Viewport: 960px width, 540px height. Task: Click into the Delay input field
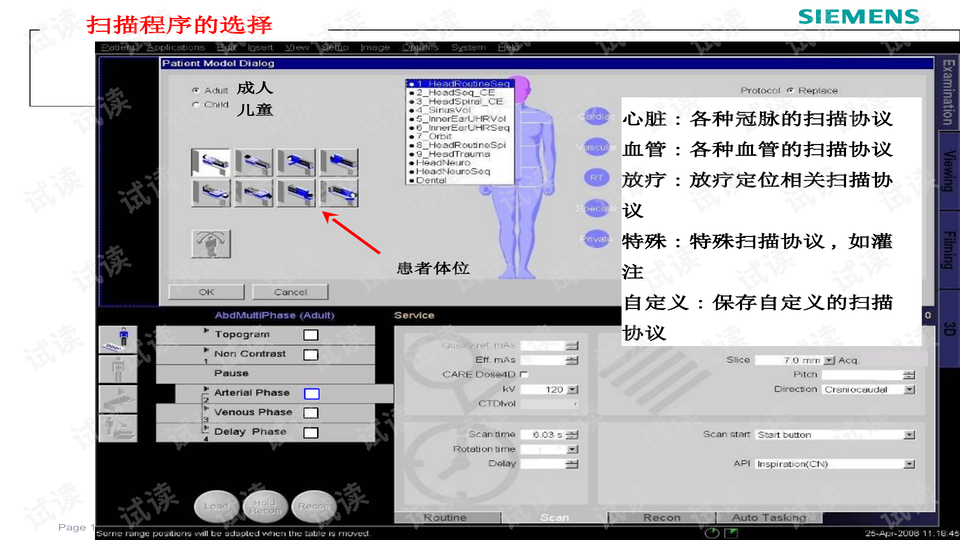543,464
